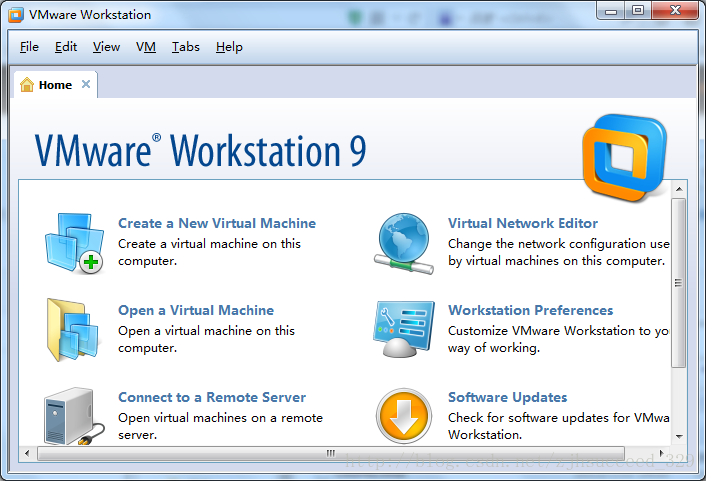Screen dimensions: 706x481
Task: Open the File menu
Action: pyautogui.click(x=29, y=47)
